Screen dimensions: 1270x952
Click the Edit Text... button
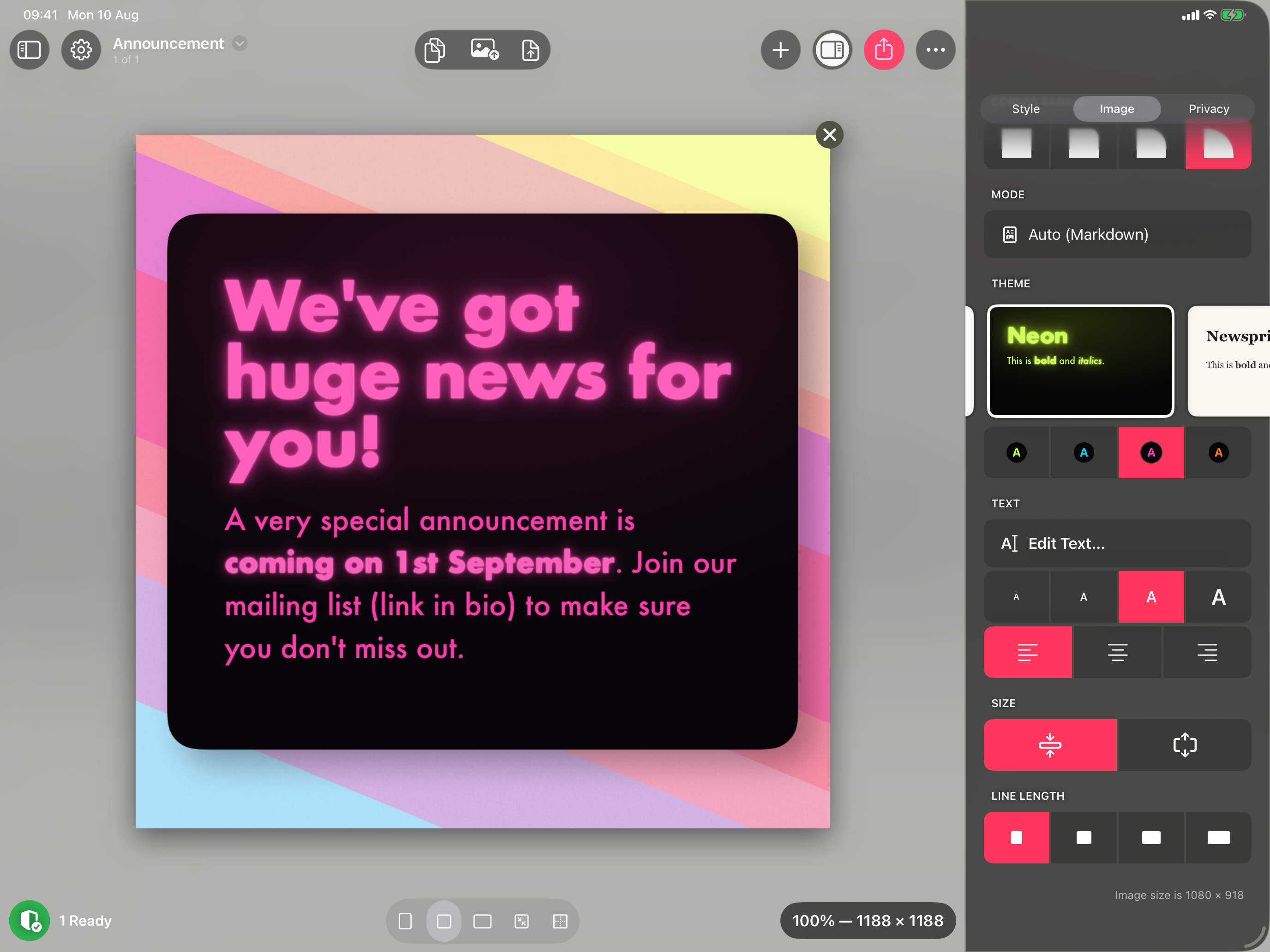point(1117,543)
